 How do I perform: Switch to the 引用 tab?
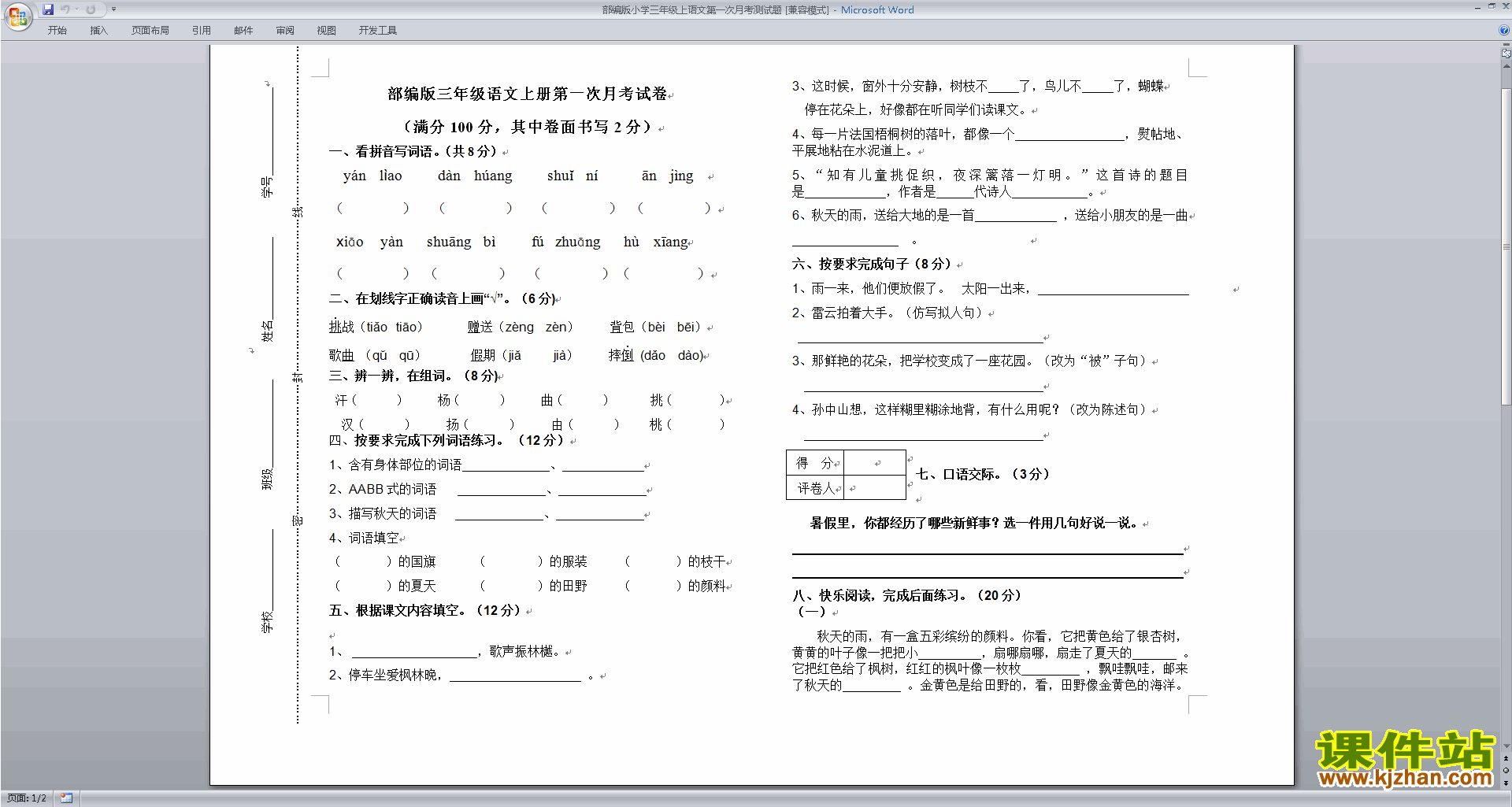[202, 30]
